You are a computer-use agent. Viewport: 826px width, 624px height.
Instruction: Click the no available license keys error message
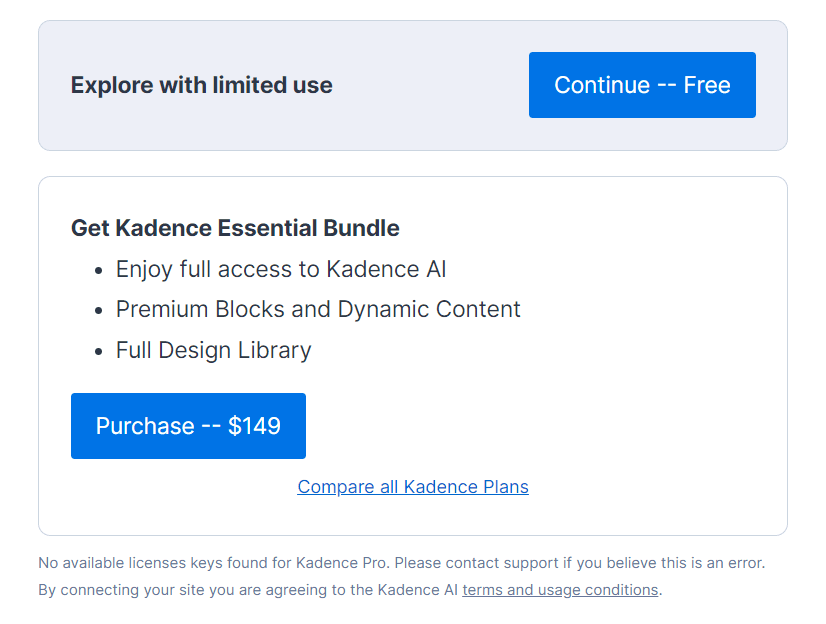coord(402,563)
